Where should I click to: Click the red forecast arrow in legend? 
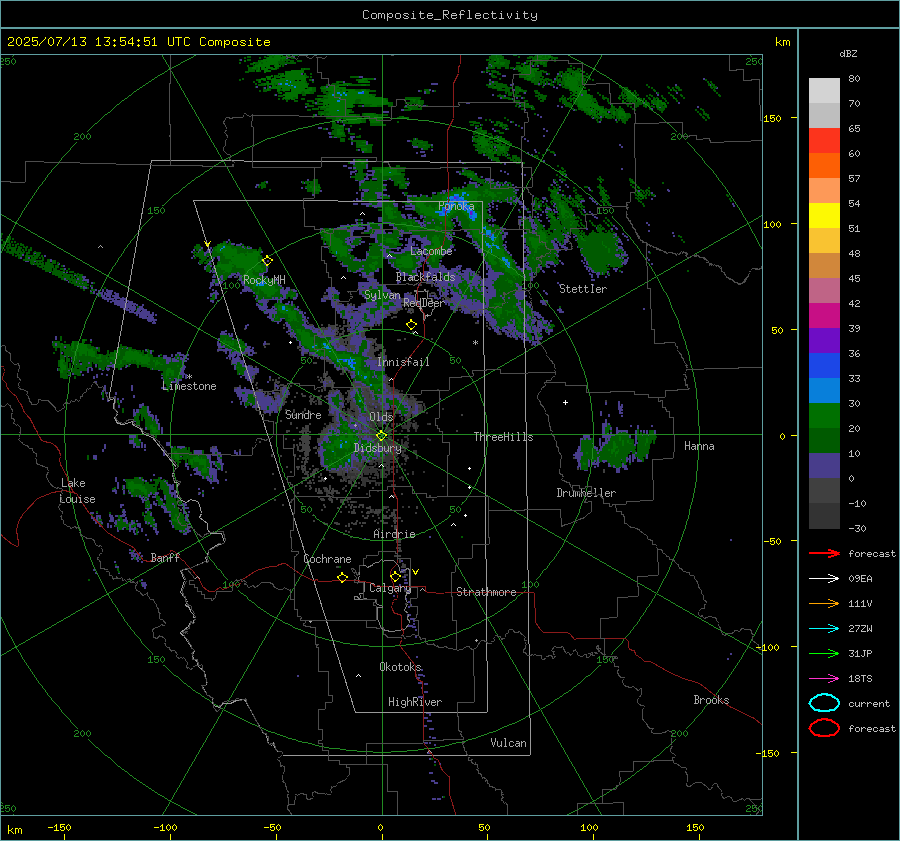[x=824, y=553]
